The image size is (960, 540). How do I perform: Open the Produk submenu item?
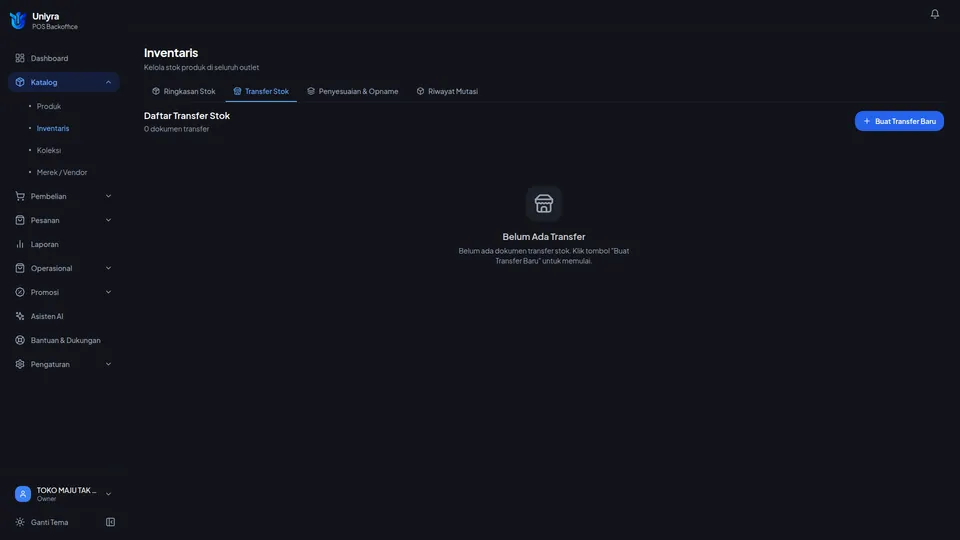tap(48, 107)
